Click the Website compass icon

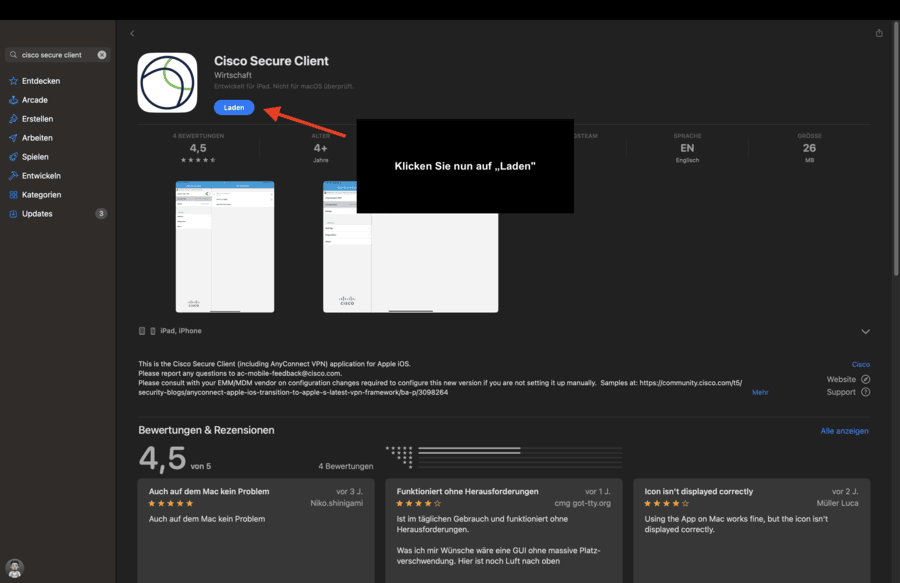[866, 379]
